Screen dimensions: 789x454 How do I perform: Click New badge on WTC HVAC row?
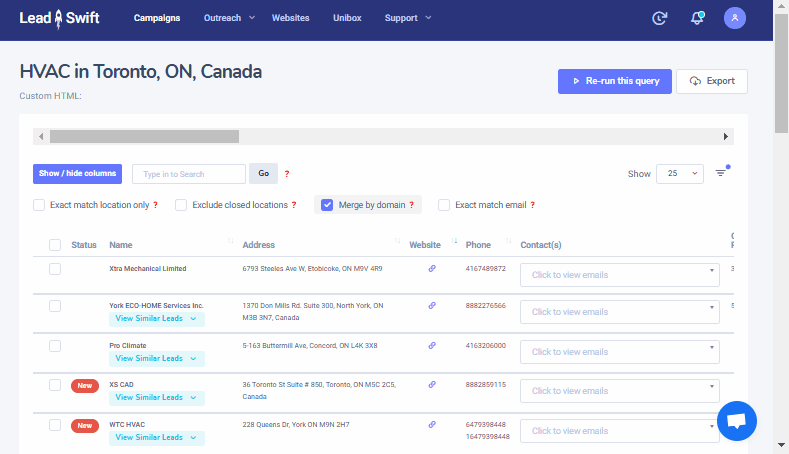85,426
